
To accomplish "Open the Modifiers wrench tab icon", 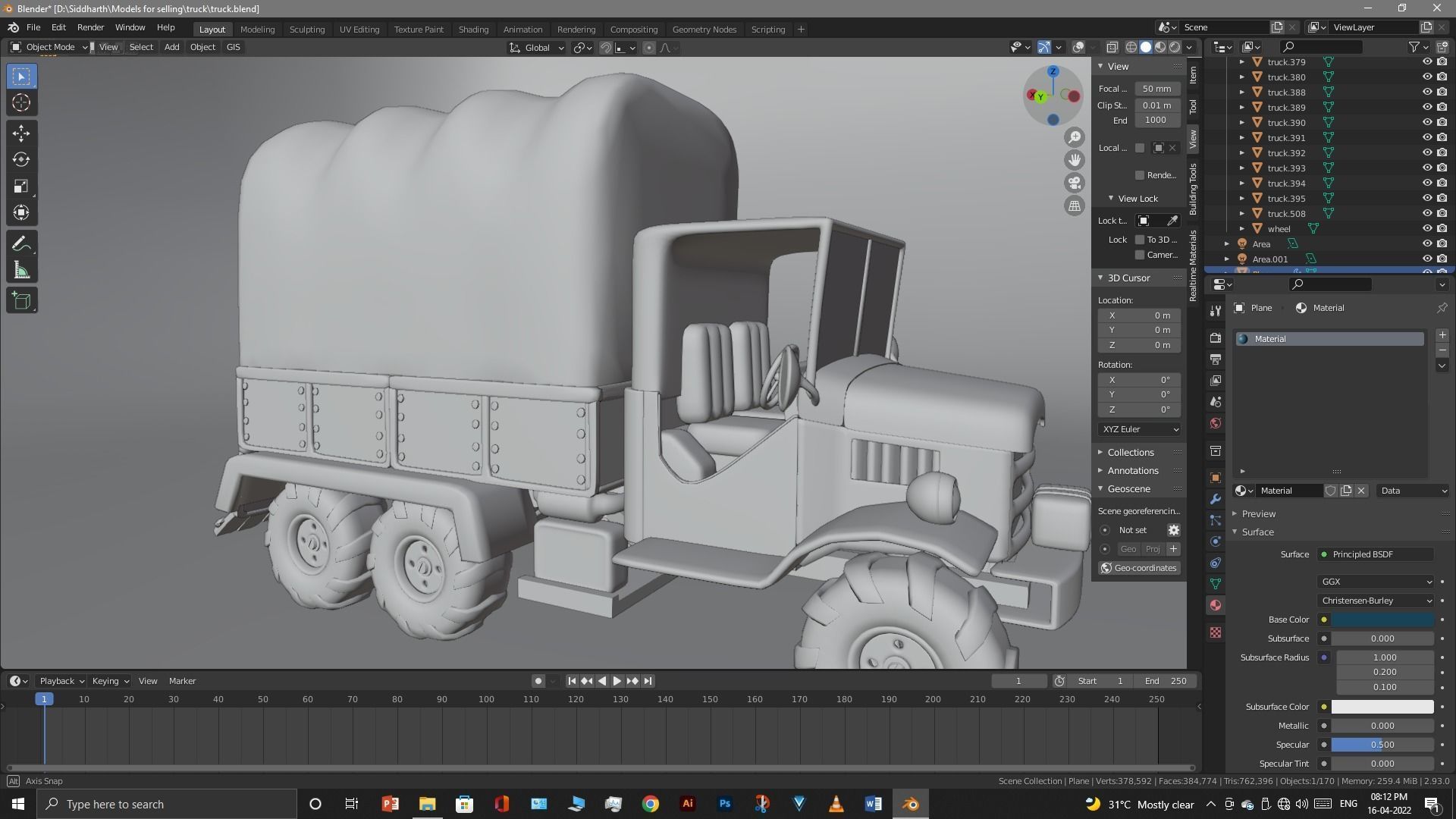I will [x=1216, y=499].
